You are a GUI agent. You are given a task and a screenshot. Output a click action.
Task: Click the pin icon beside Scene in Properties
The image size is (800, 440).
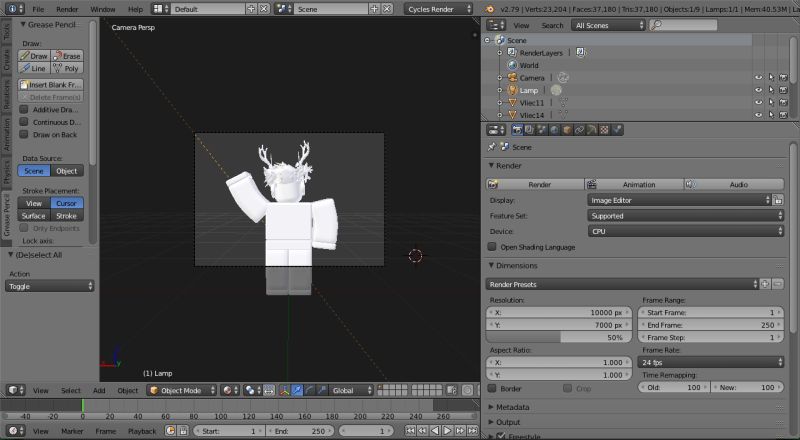(491, 147)
